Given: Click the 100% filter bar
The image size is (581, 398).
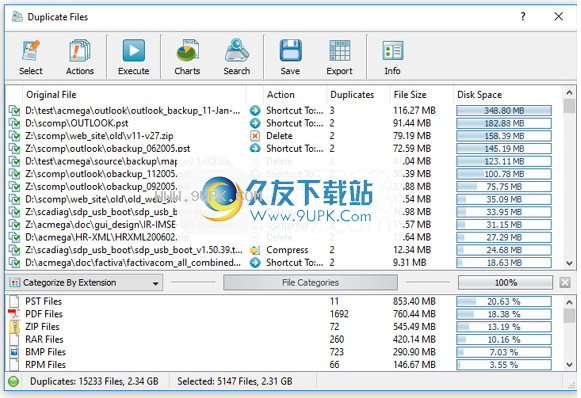Looking at the screenshot, I should 505,283.
